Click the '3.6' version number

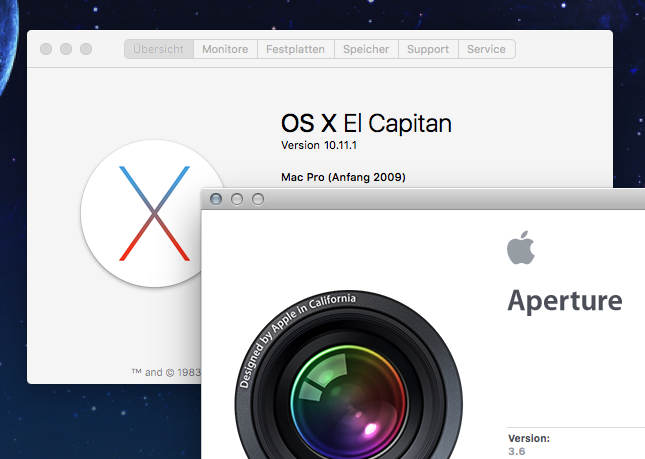[517, 451]
